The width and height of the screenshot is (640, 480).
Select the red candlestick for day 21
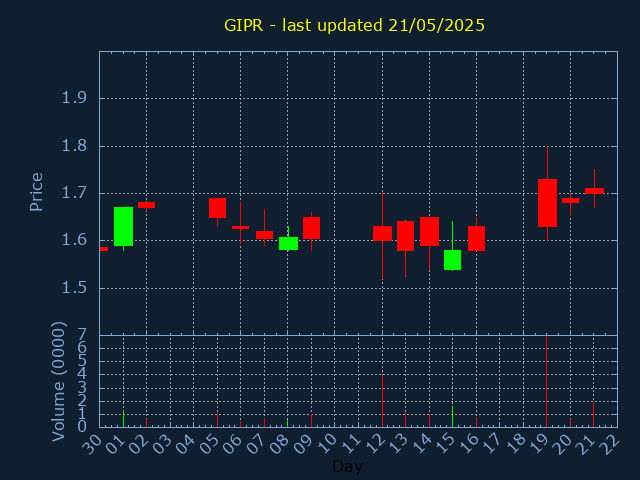(x=594, y=191)
